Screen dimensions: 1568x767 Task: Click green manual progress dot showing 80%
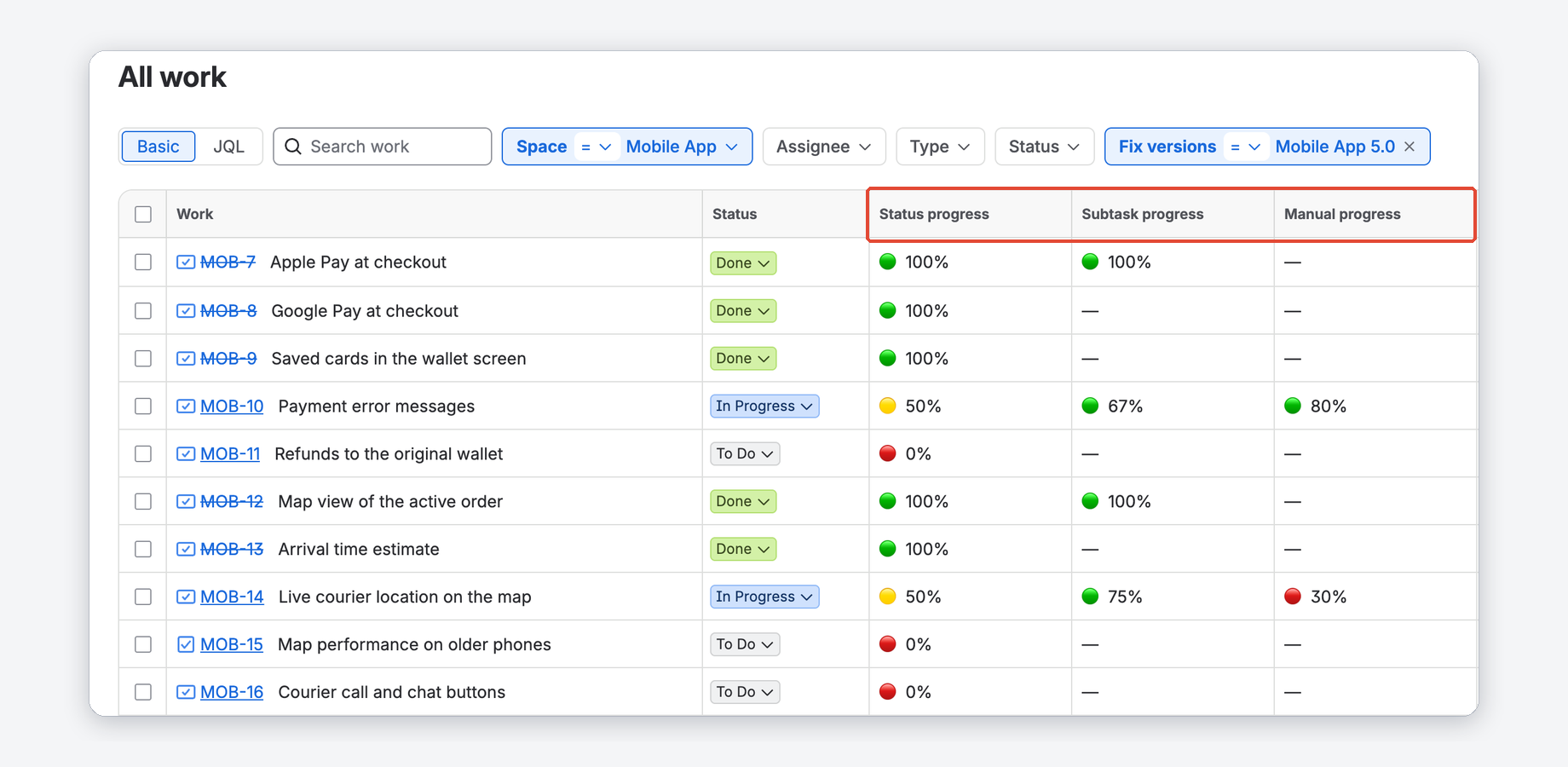click(1293, 406)
